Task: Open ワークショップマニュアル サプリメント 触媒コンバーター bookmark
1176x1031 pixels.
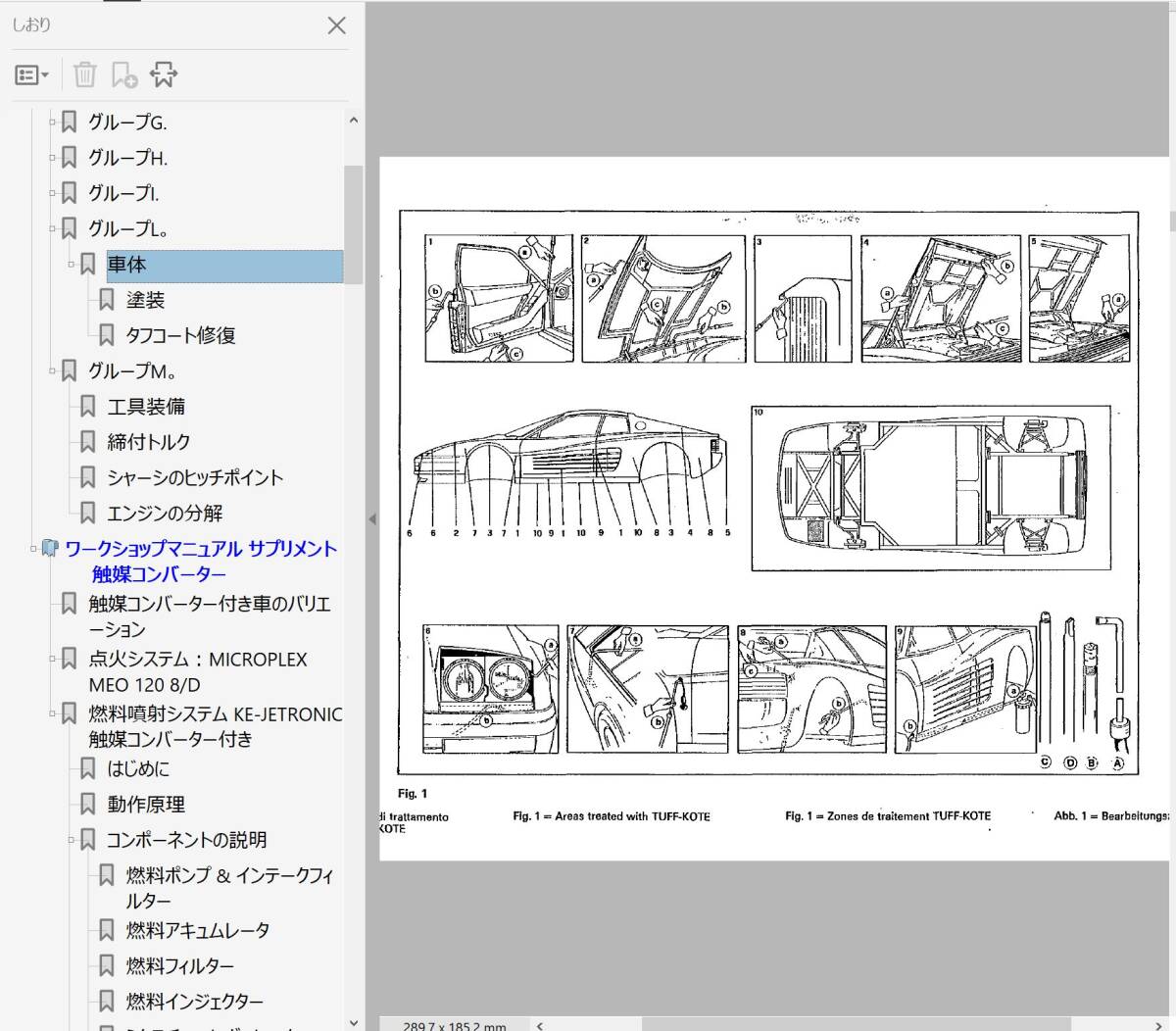Action: [x=201, y=562]
